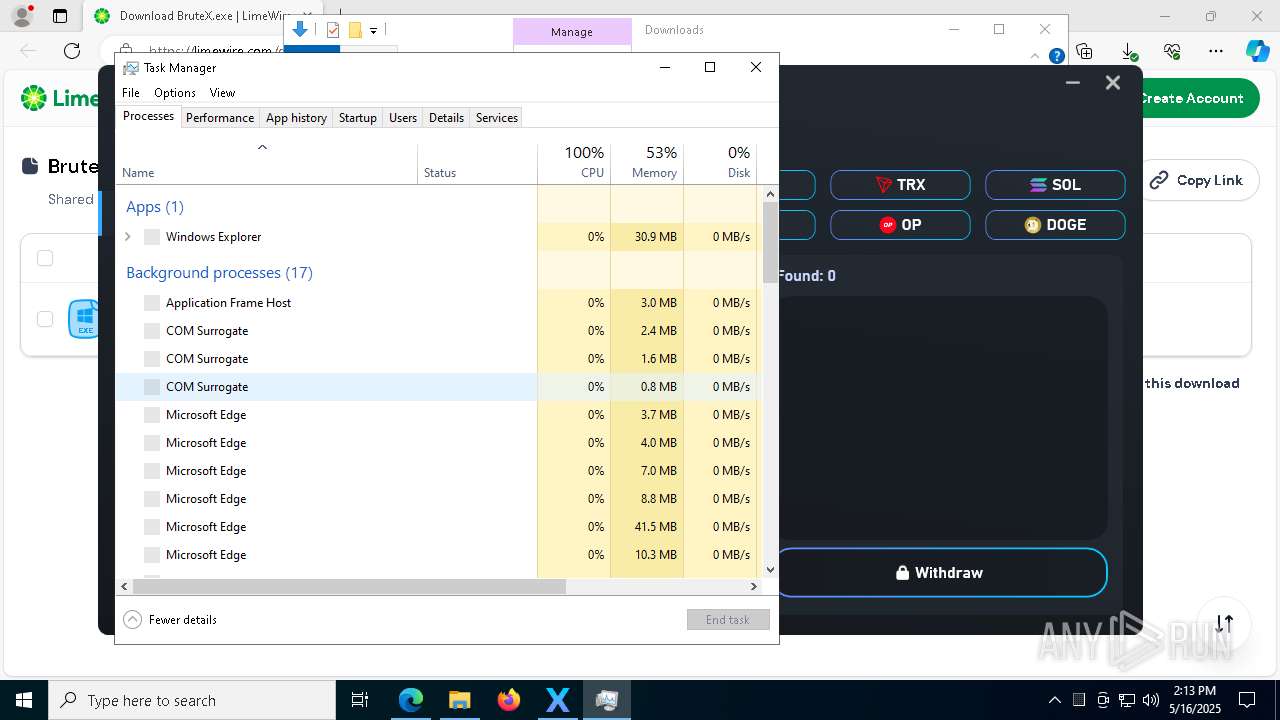Open Edge downloads toolbar icon
The width and height of the screenshot is (1280, 720).
coord(1129,51)
